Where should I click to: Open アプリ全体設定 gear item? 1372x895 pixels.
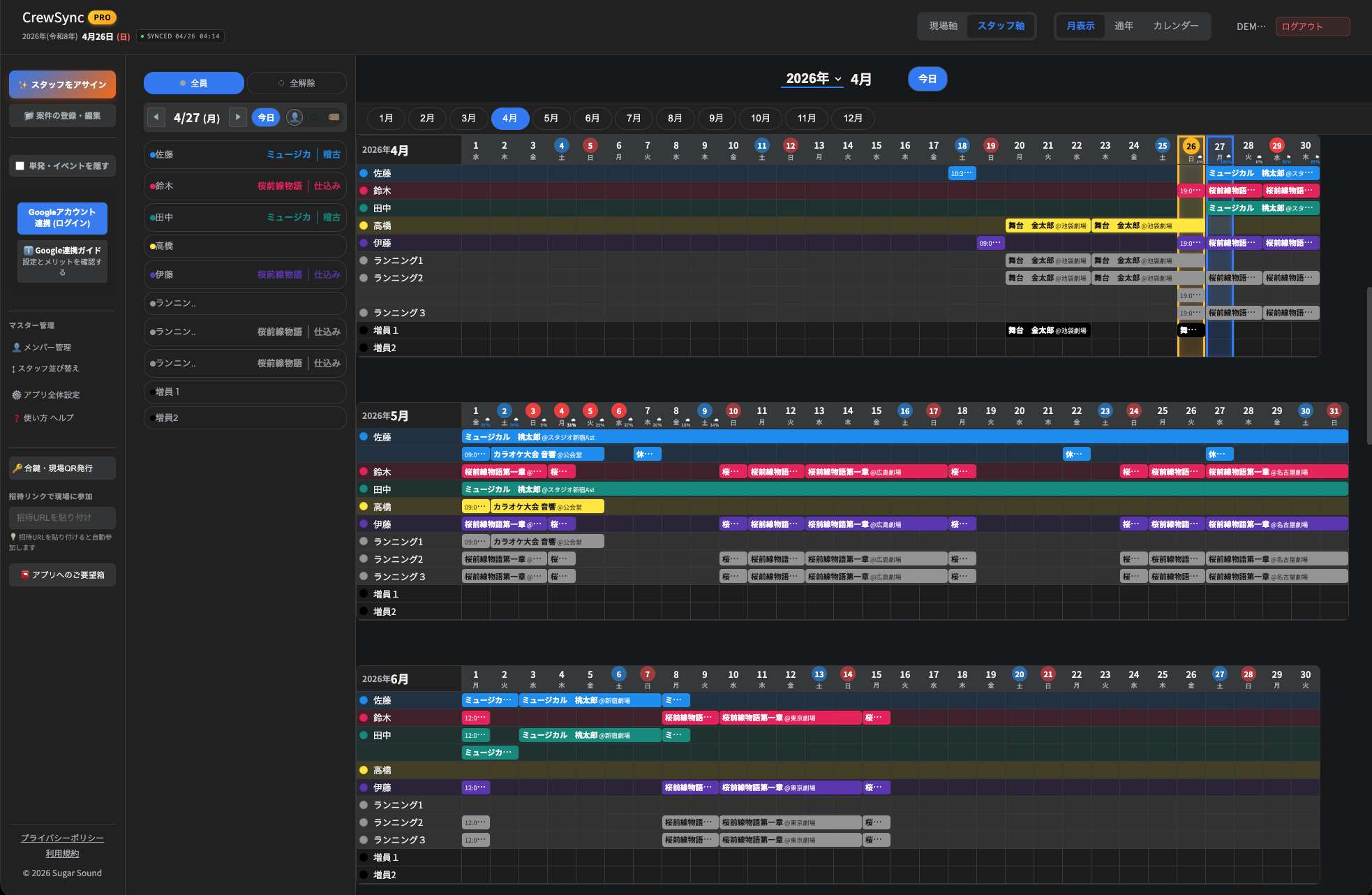pyautogui.click(x=46, y=394)
